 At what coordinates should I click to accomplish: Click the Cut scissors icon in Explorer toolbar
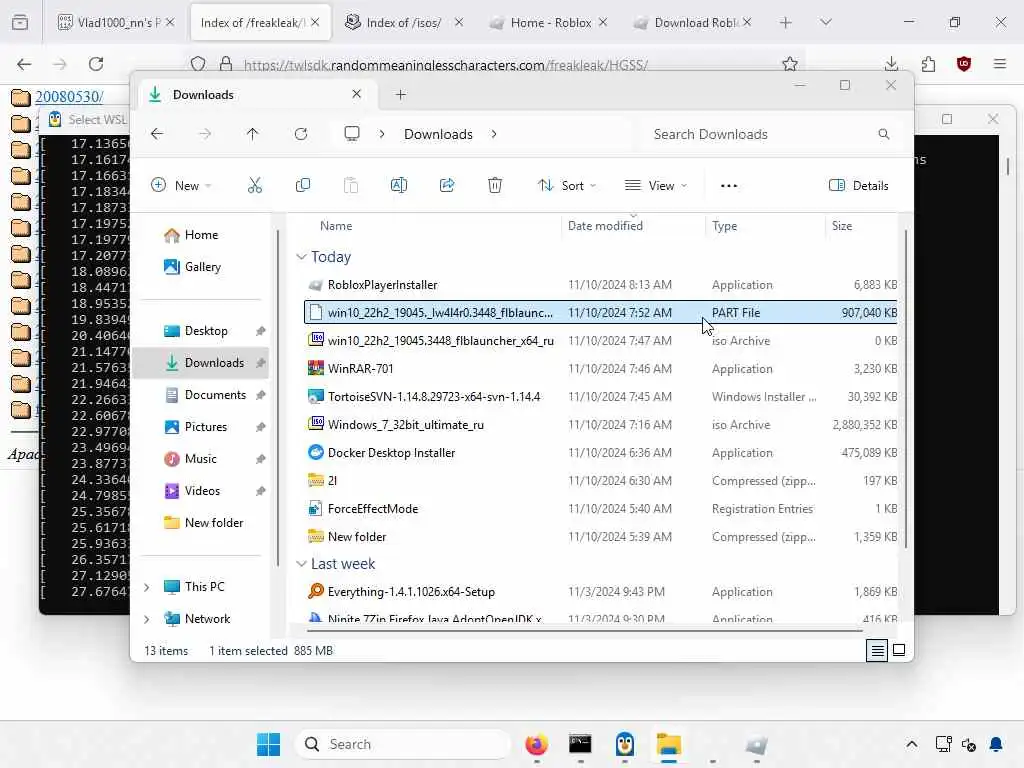[255, 185]
